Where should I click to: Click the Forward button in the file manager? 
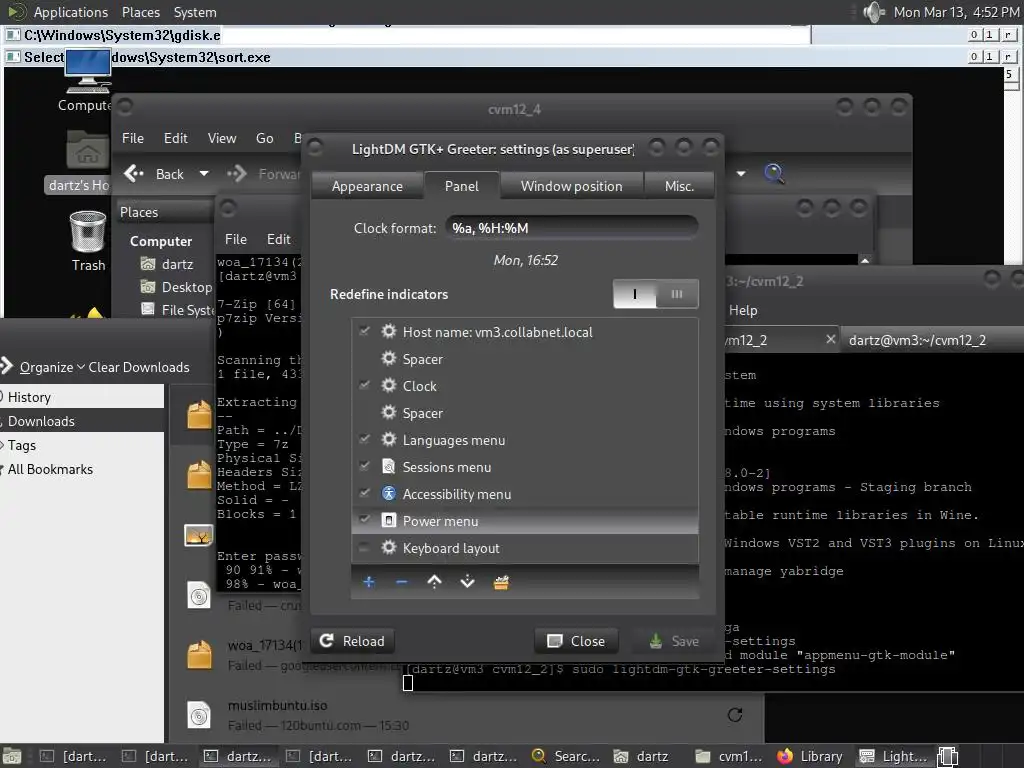click(264, 174)
